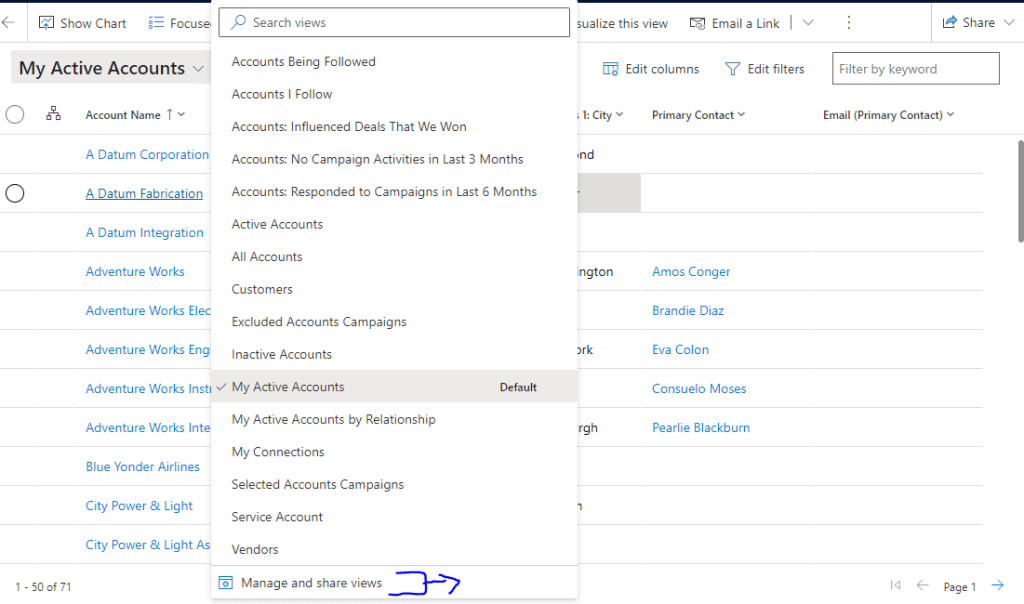Open the Edit columns panel
The image size is (1024, 604).
(x=651, y=69)
